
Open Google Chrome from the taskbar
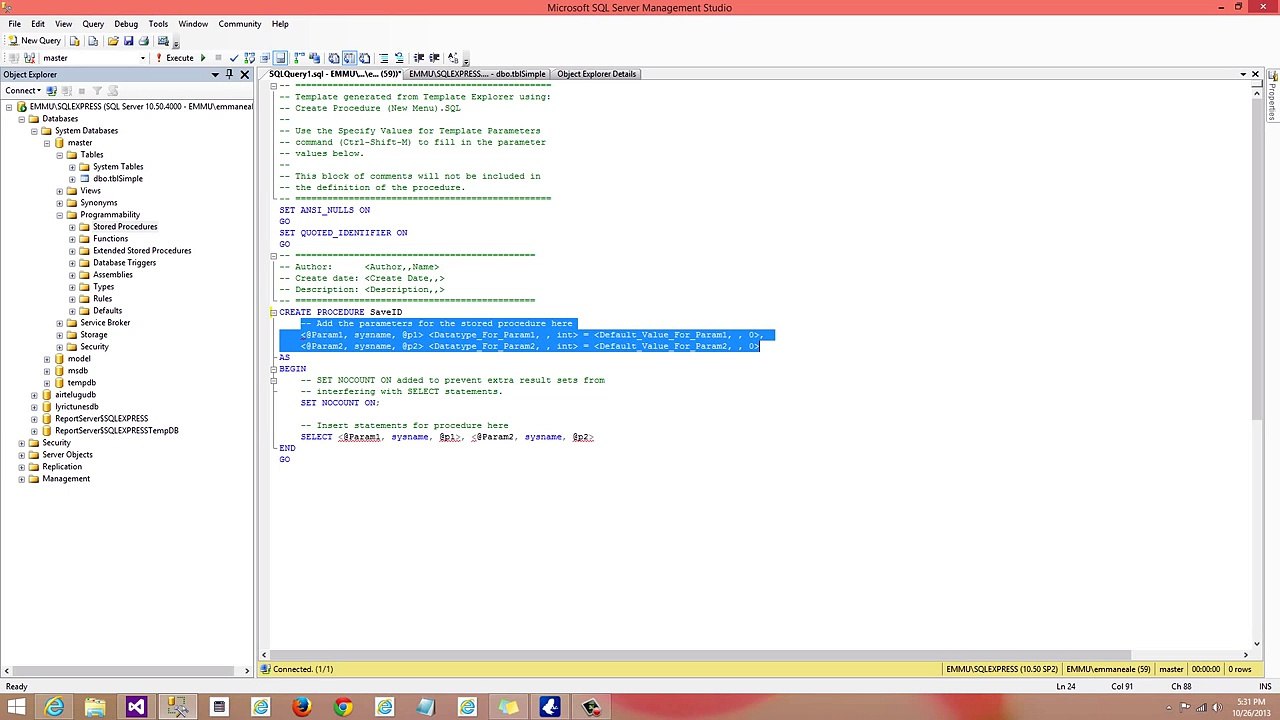pos(343,708)
